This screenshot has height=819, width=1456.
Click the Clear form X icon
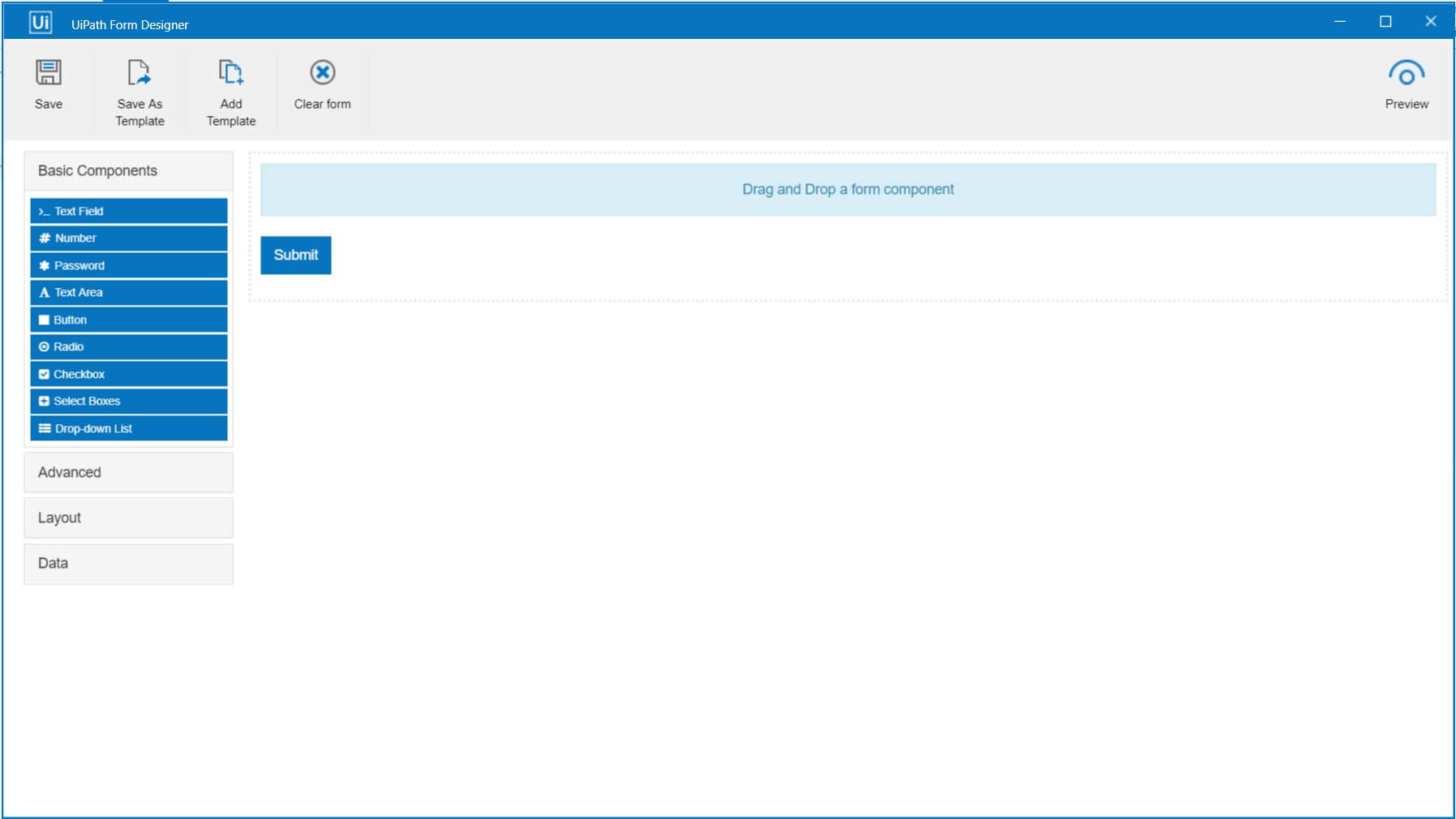click(x=322, y=72)
